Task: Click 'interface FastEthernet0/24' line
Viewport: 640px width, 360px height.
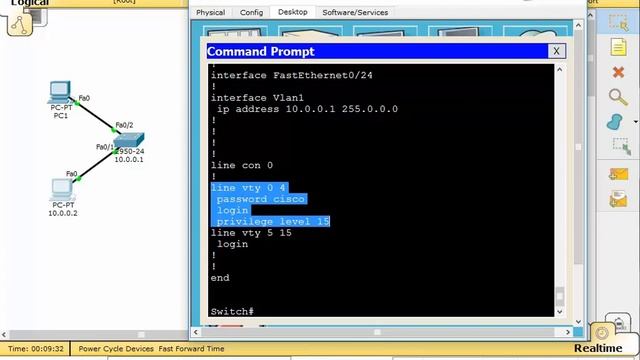Action: click(x=291, y=75)
